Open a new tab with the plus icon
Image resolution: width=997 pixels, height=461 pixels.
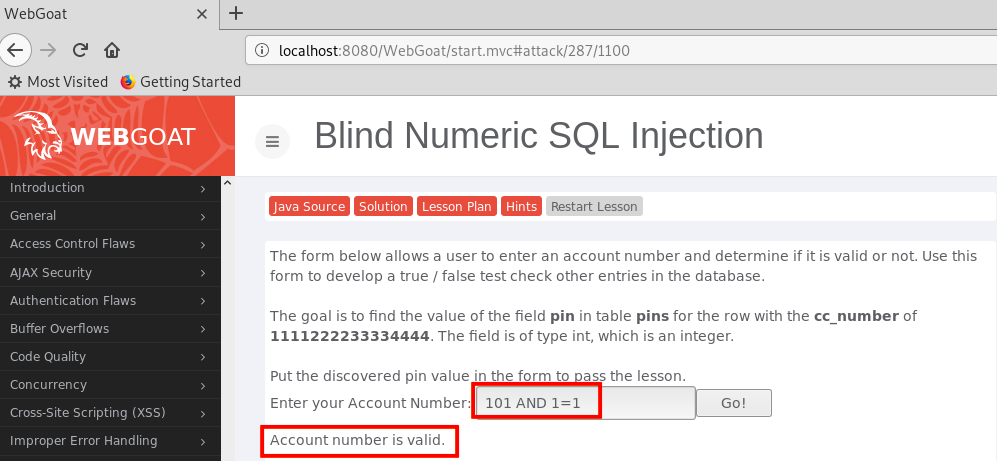coord(236,13)
